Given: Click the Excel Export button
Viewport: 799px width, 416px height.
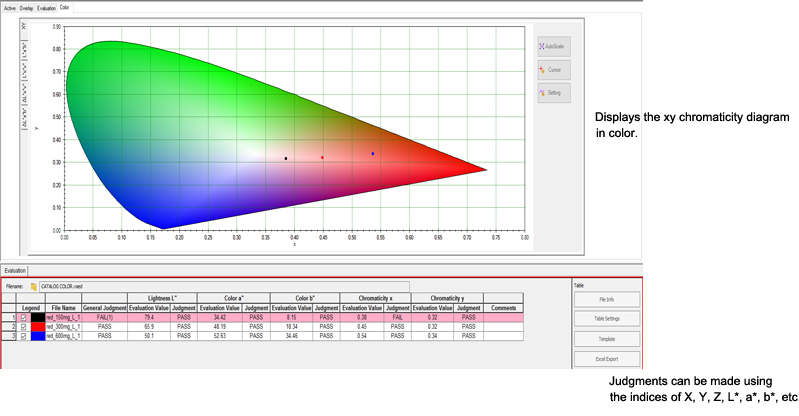Looking at the screenshot, I should coord(606,357).
